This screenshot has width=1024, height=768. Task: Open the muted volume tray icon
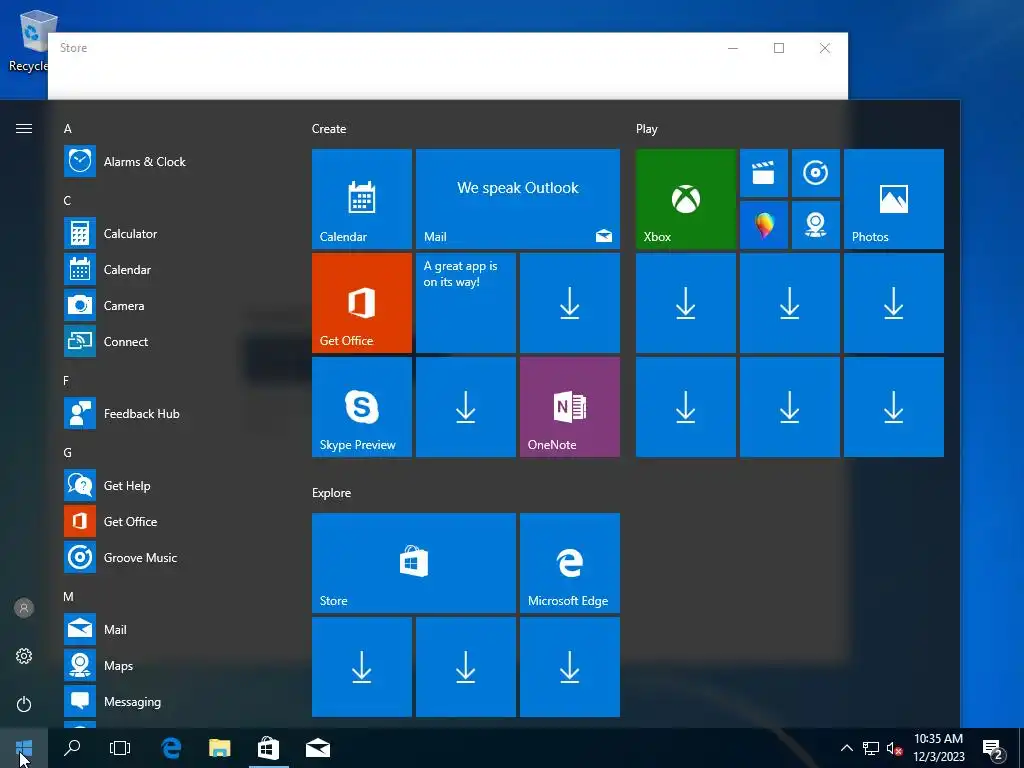(895, 748)
